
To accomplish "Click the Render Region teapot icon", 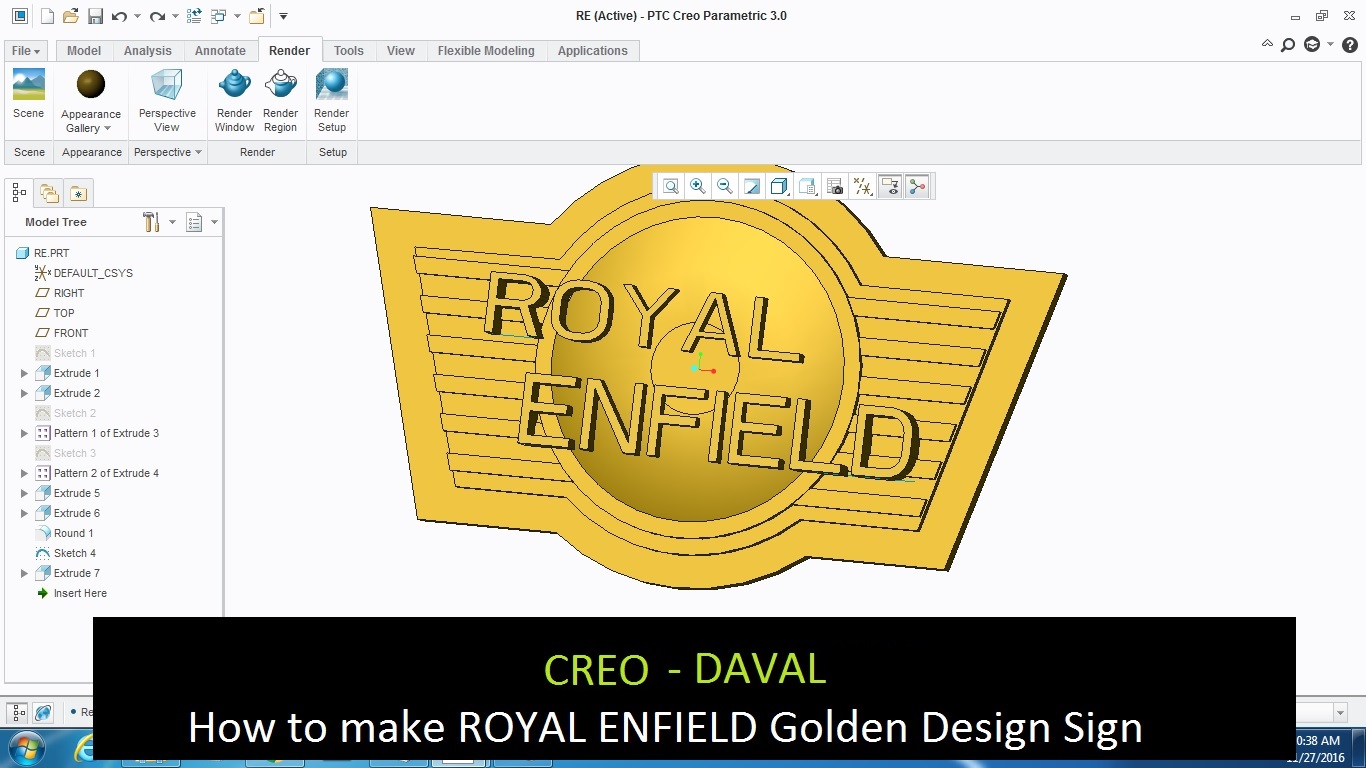I will (x=281, y=84).
